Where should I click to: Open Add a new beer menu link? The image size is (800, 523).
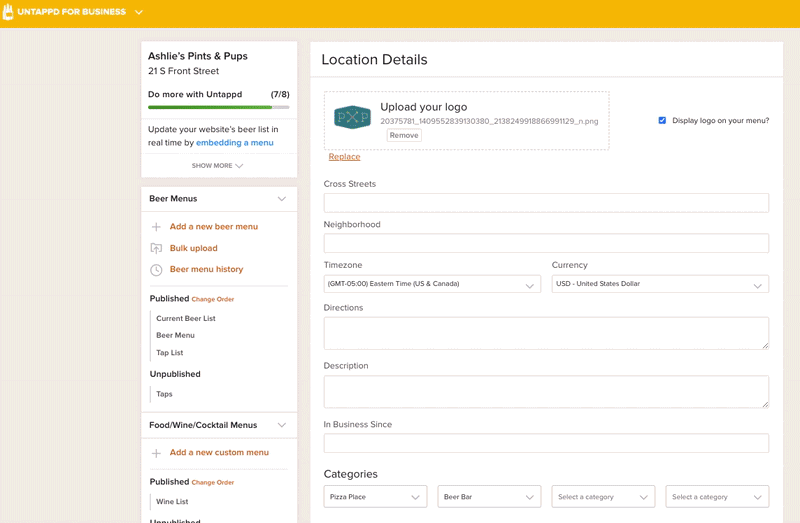214,227
